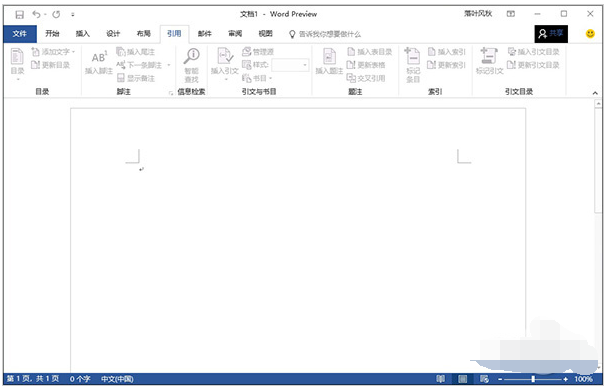Click the smiley feedback icon
The image size is (610, 386).
pos(590,34)
